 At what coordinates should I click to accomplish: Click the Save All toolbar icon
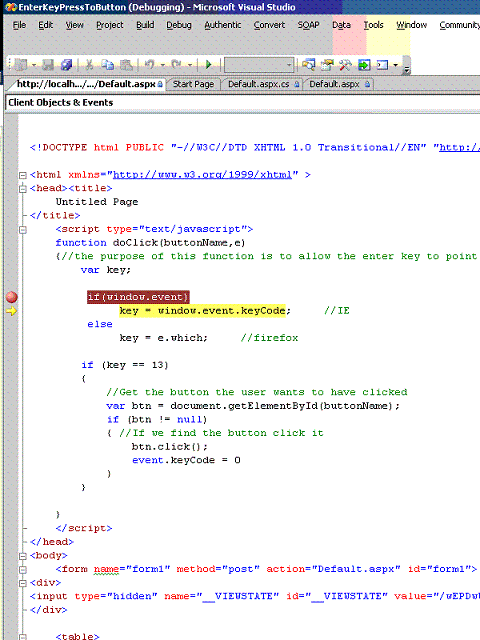click(66, 65)
